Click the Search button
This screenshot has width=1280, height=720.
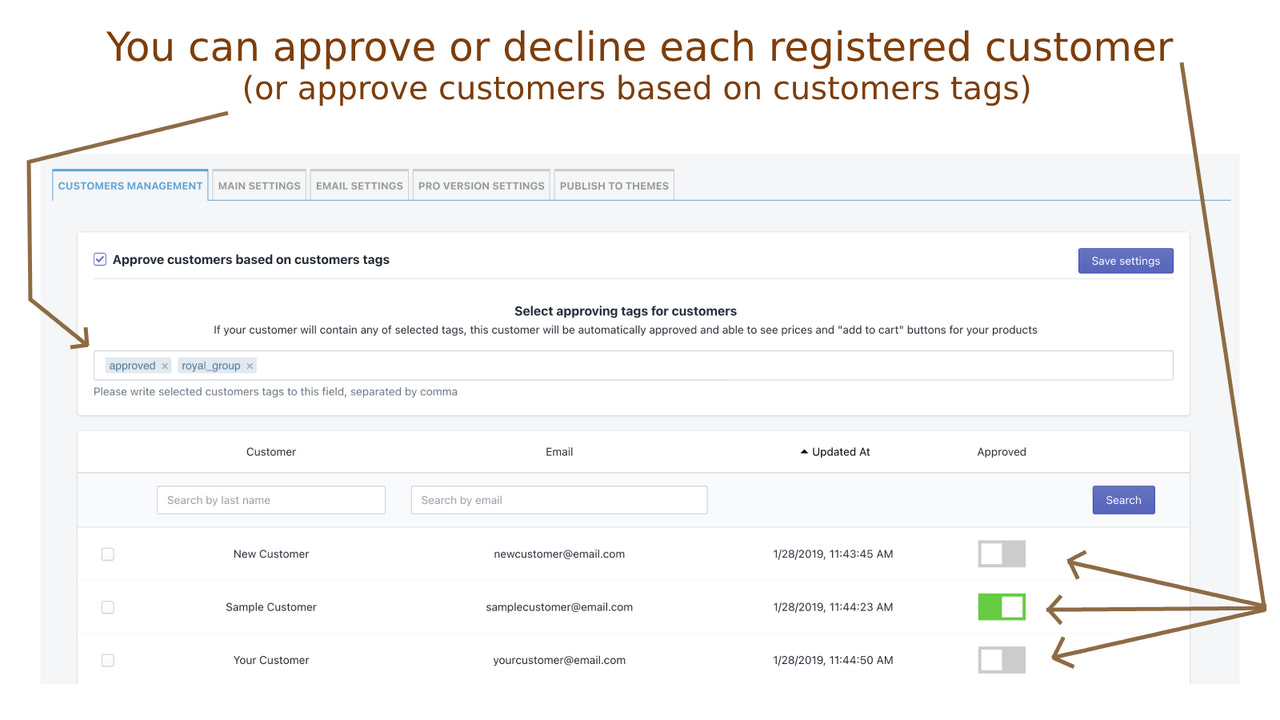[x=1123, y=499]
